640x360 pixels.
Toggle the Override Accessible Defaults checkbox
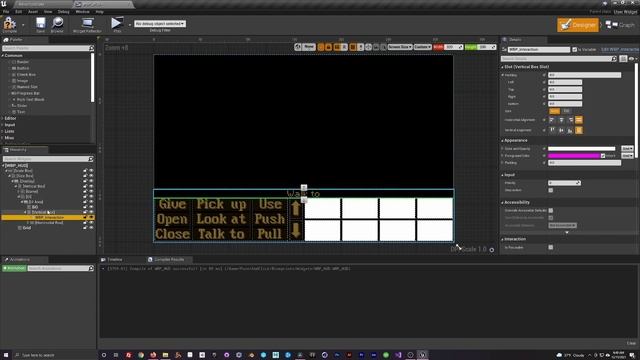pos(551,210)
